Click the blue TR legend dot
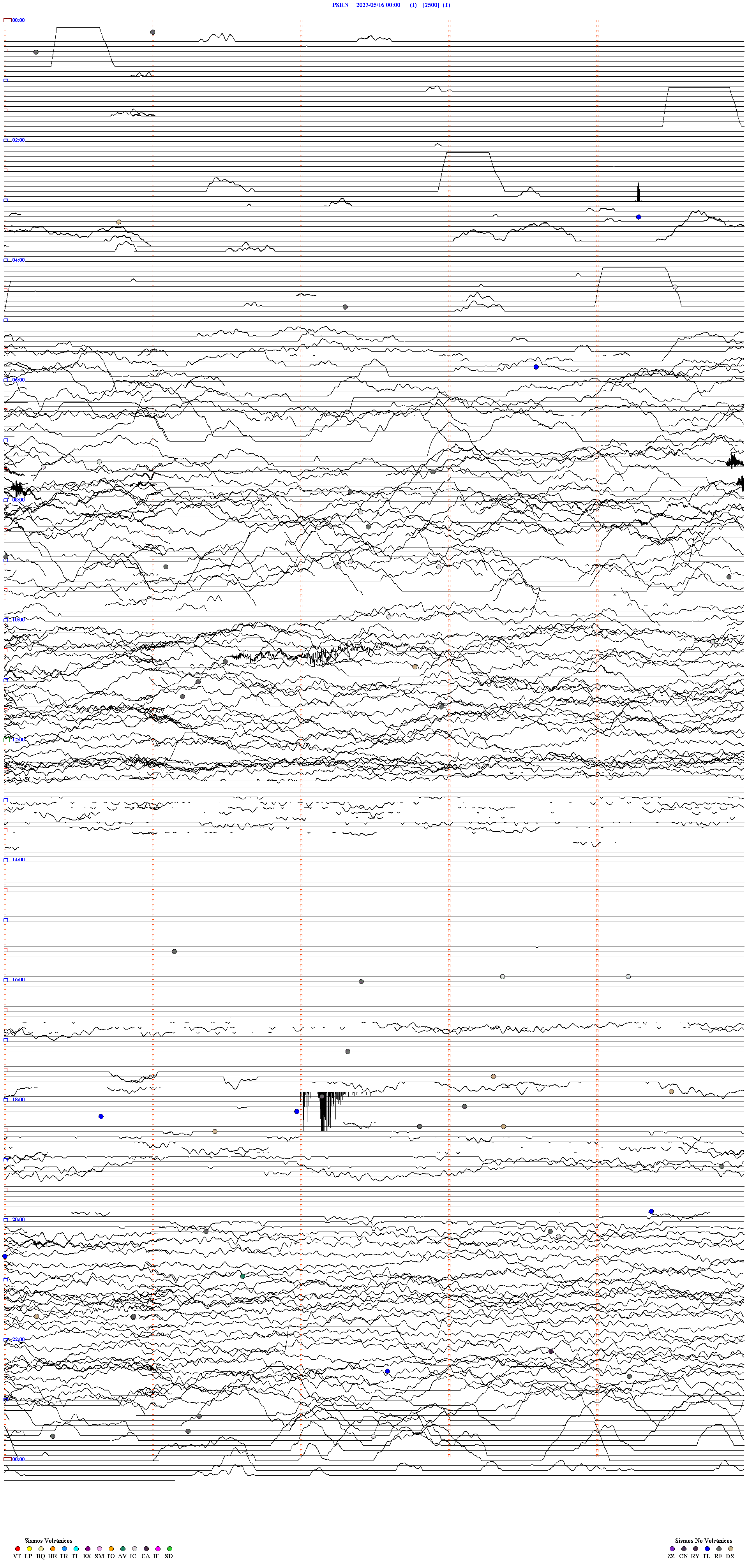 pos(65,1549)
